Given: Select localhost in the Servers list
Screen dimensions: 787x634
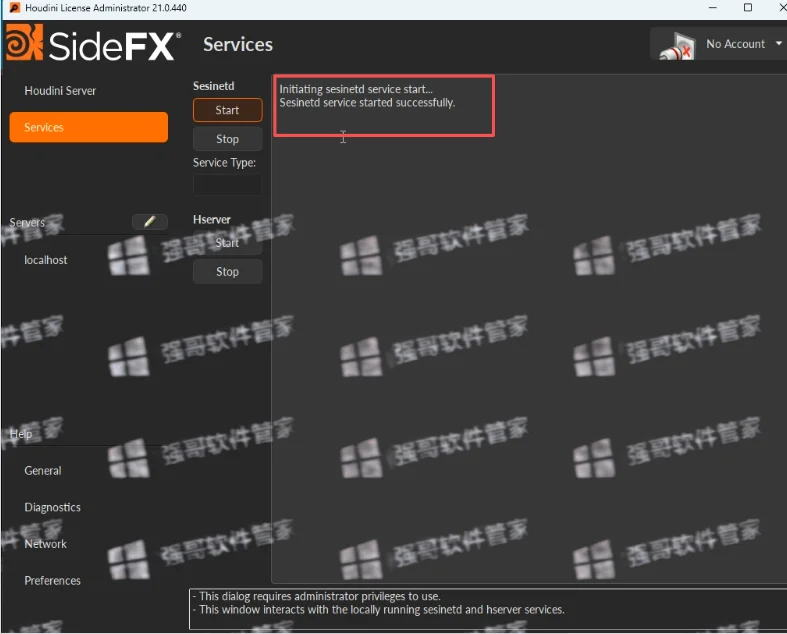Looking at the screenshot, I should coord(46,260).
